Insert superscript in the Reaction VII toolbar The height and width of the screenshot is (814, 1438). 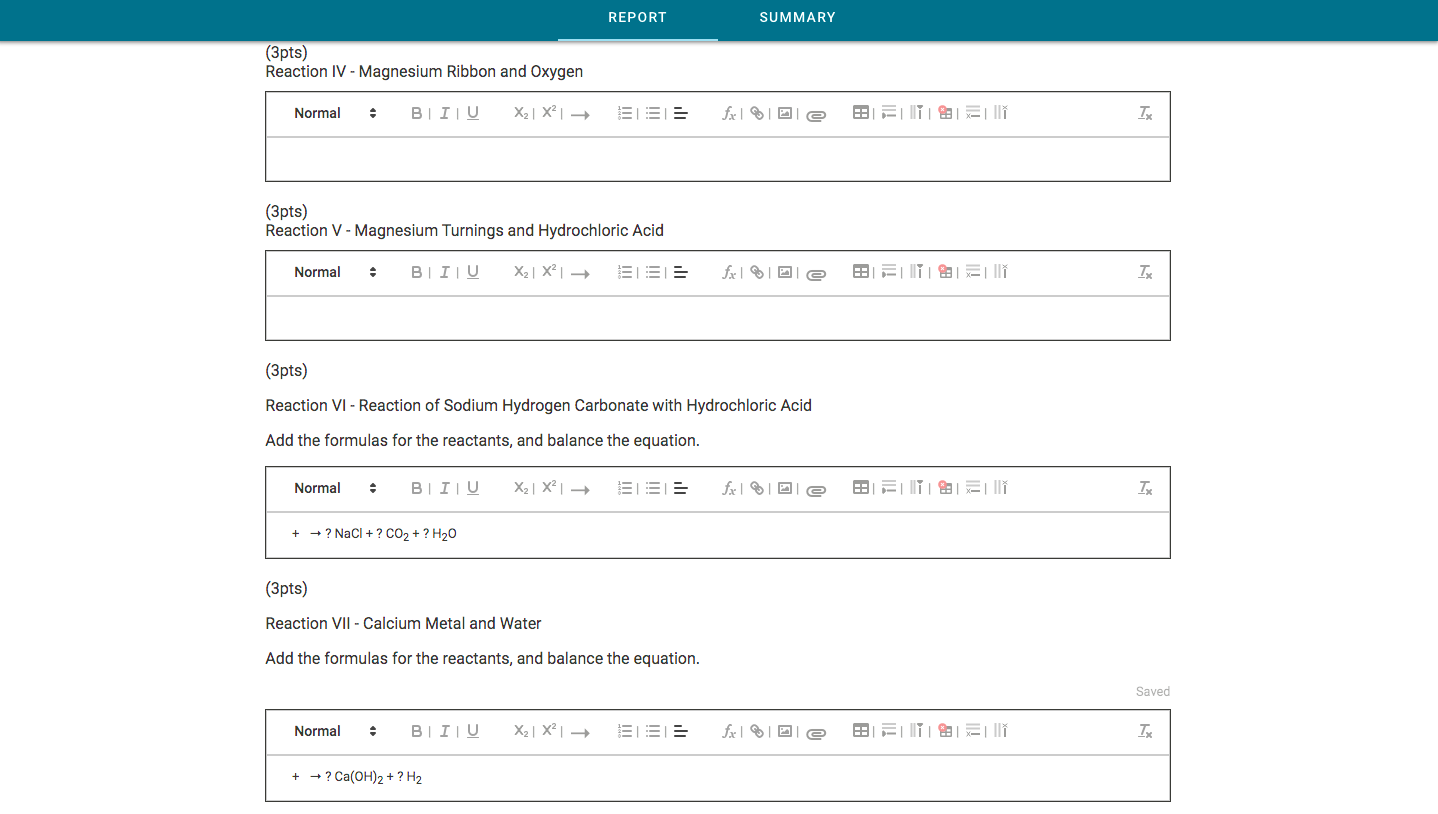tap(548, 731)
